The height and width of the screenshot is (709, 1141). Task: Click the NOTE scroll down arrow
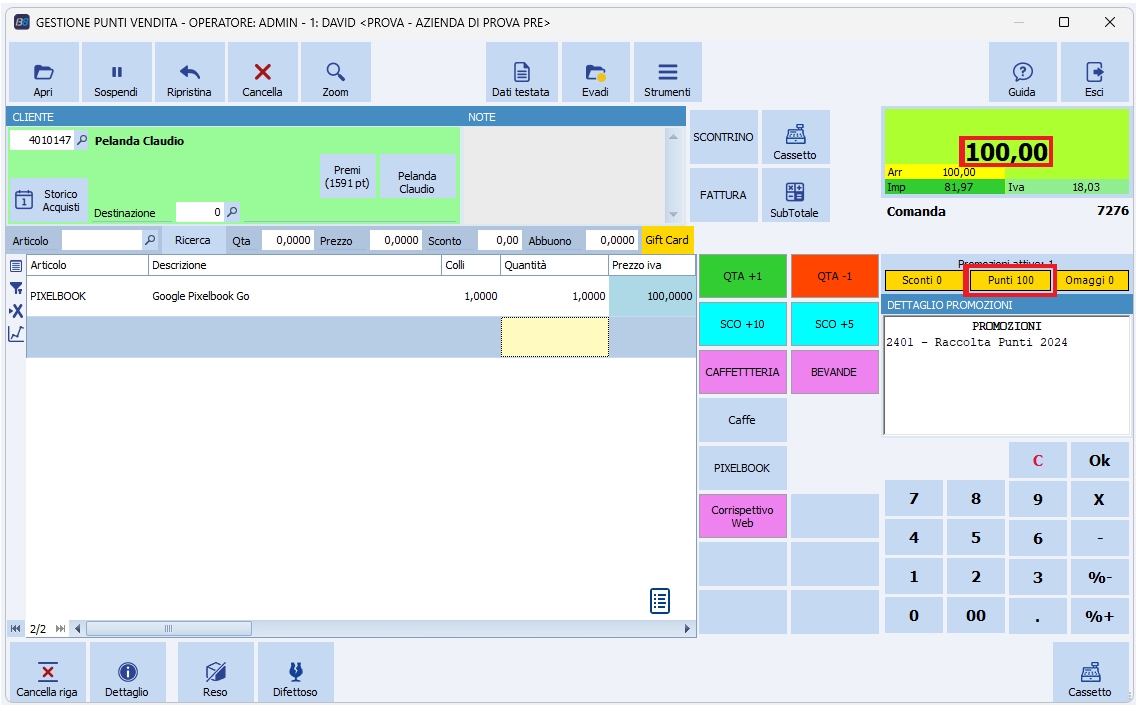click(673, 214)
